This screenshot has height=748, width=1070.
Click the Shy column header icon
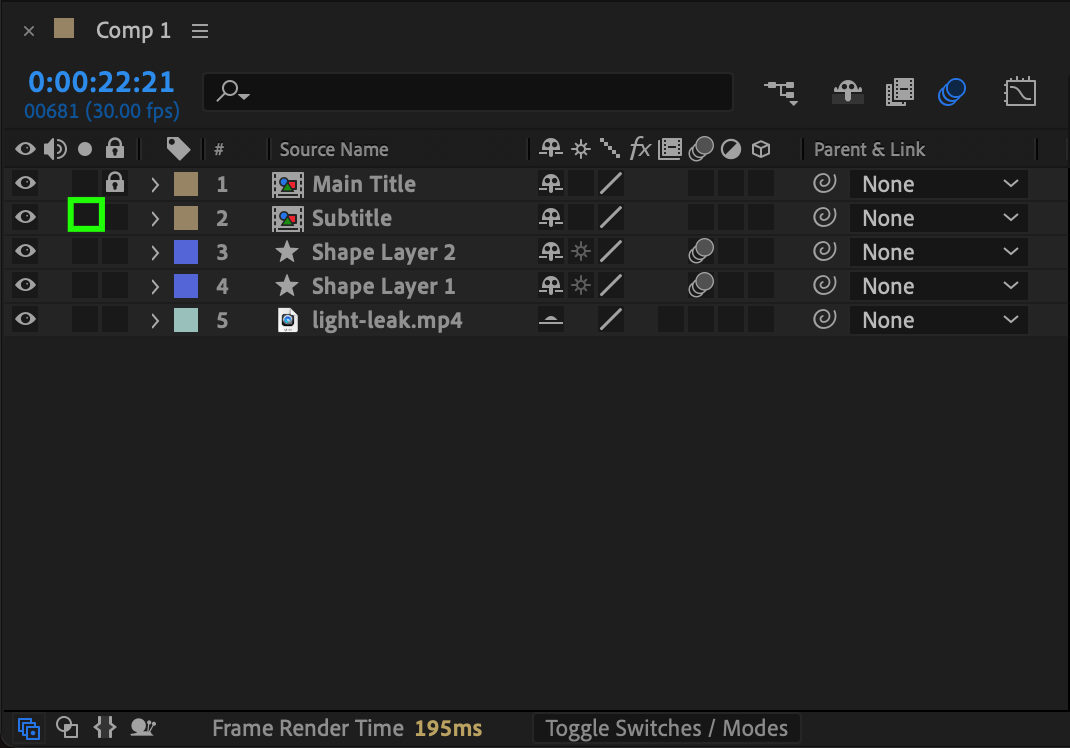551,148
